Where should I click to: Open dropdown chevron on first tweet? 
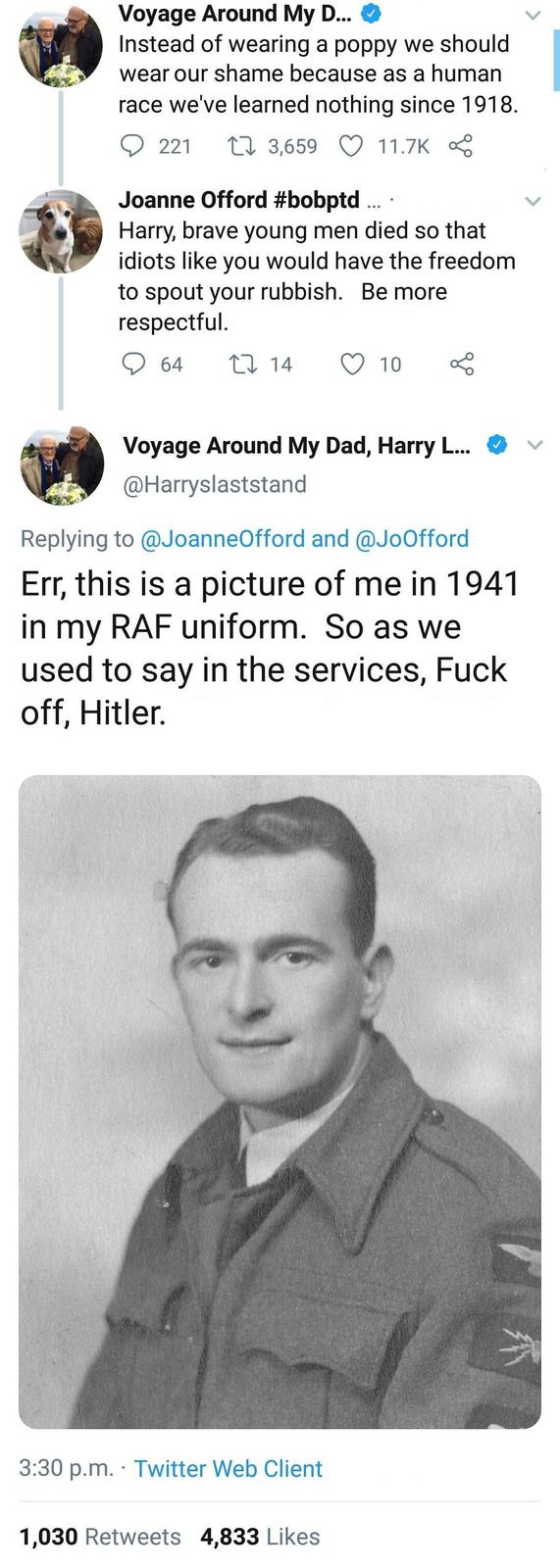533,16
